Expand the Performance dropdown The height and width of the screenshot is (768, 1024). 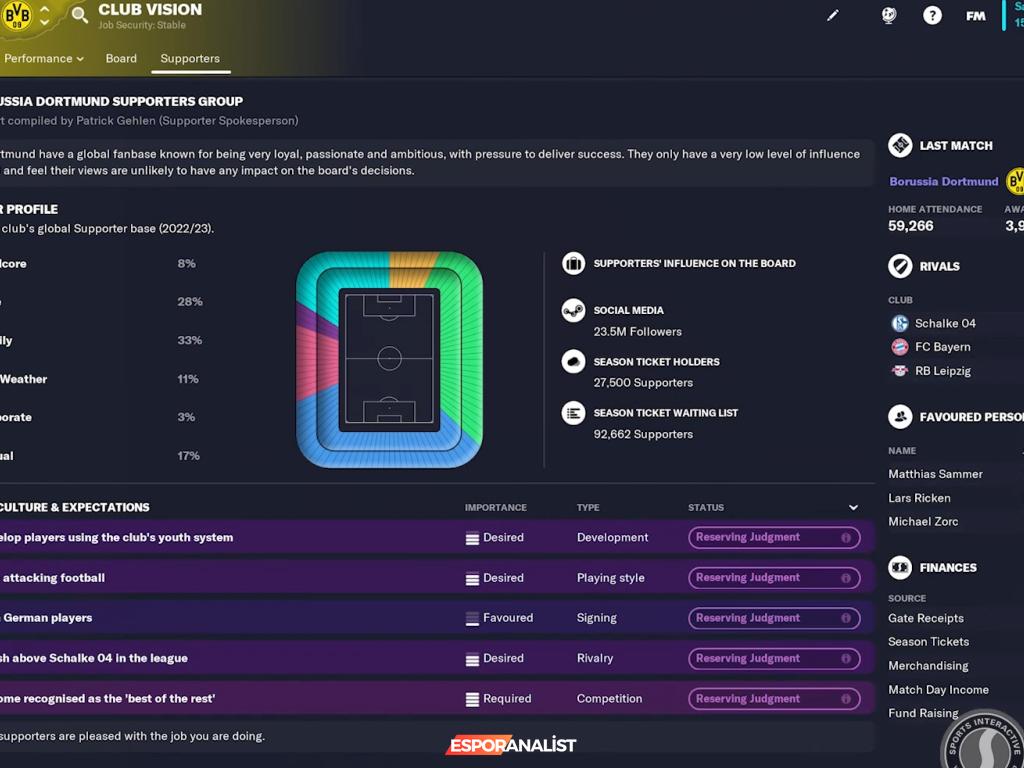[43, 58]
